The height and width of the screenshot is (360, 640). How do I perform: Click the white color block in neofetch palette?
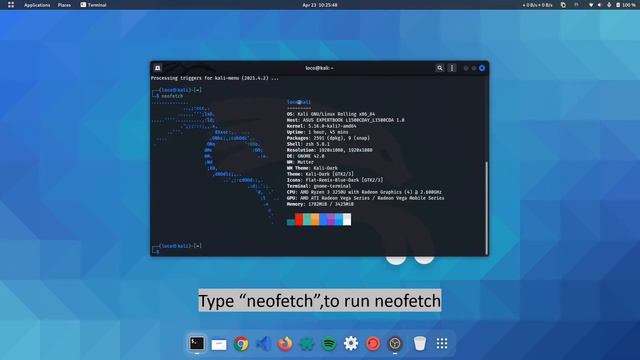point(347,219)
